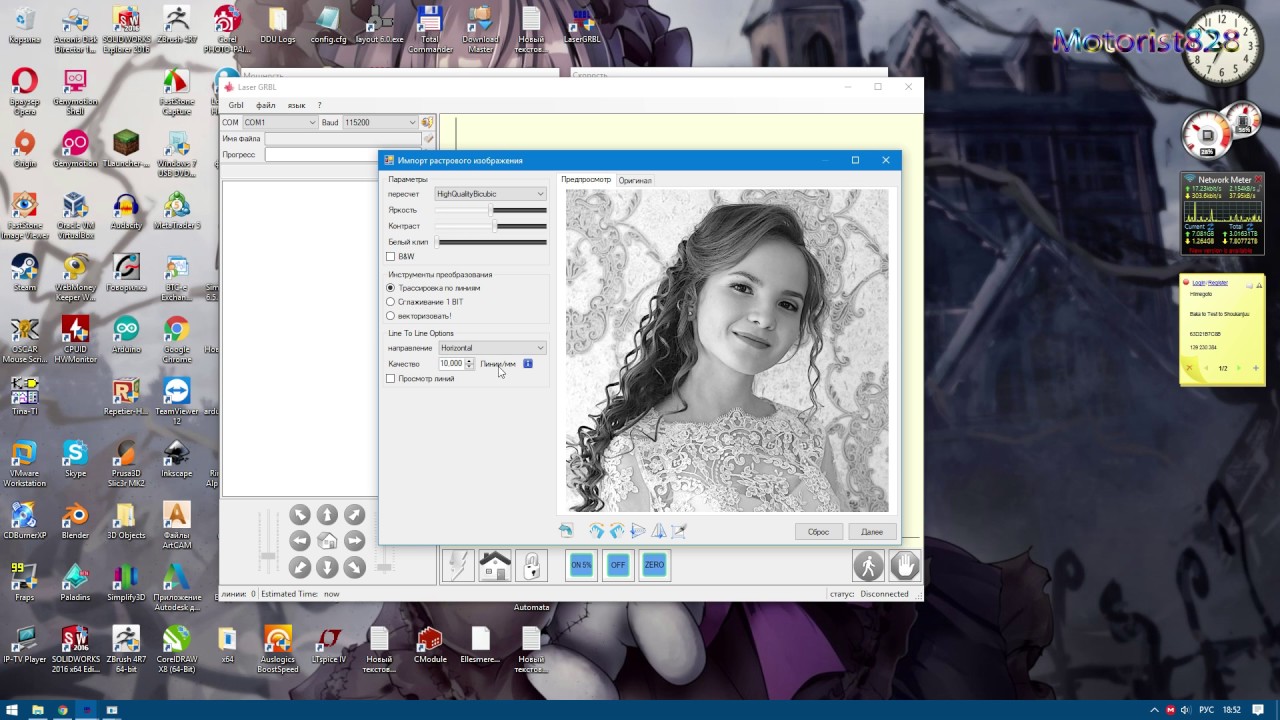Image resolution: width=1280 pixels, height=720 pixels.
Task: Enable the Просмотр линий checkbox
Action: click(390, 379)
